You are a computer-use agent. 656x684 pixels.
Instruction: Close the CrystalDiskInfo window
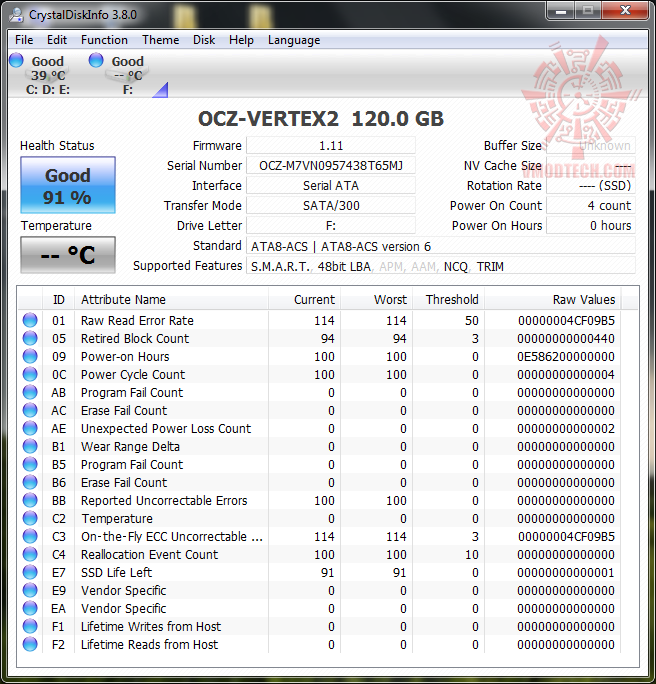(x=625, y=10)
